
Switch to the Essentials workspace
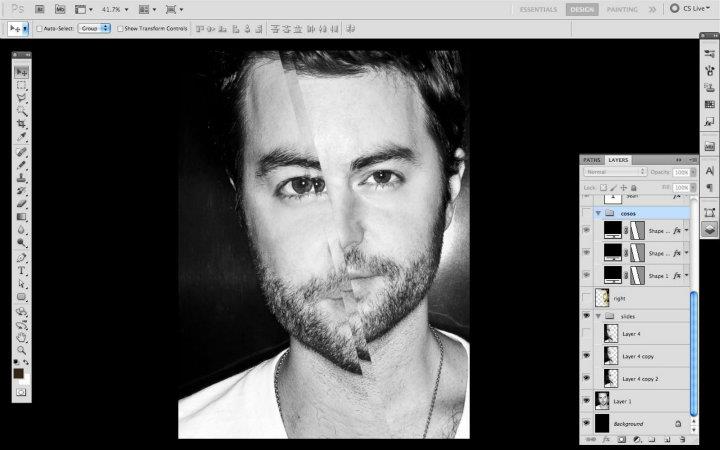(538, 9)
